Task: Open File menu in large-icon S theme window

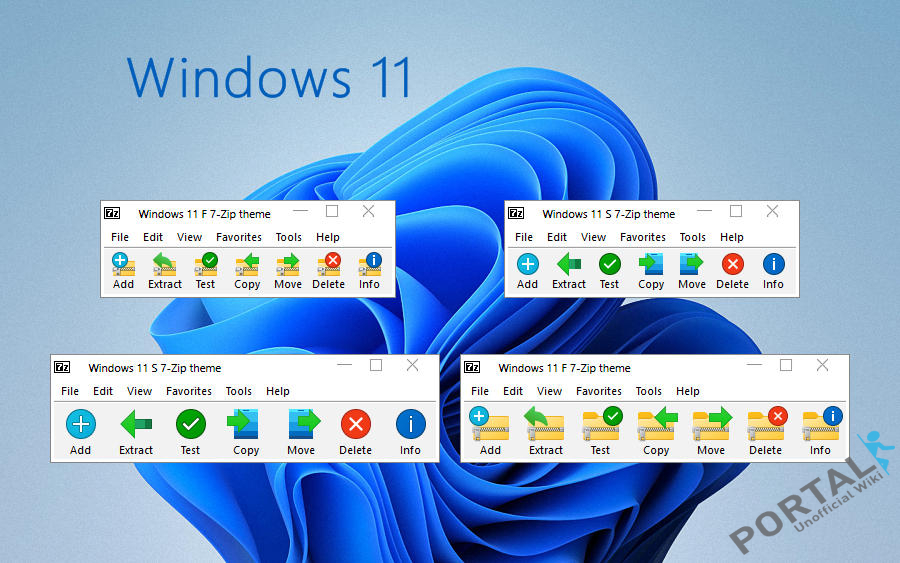Action: tap(70, 391)
